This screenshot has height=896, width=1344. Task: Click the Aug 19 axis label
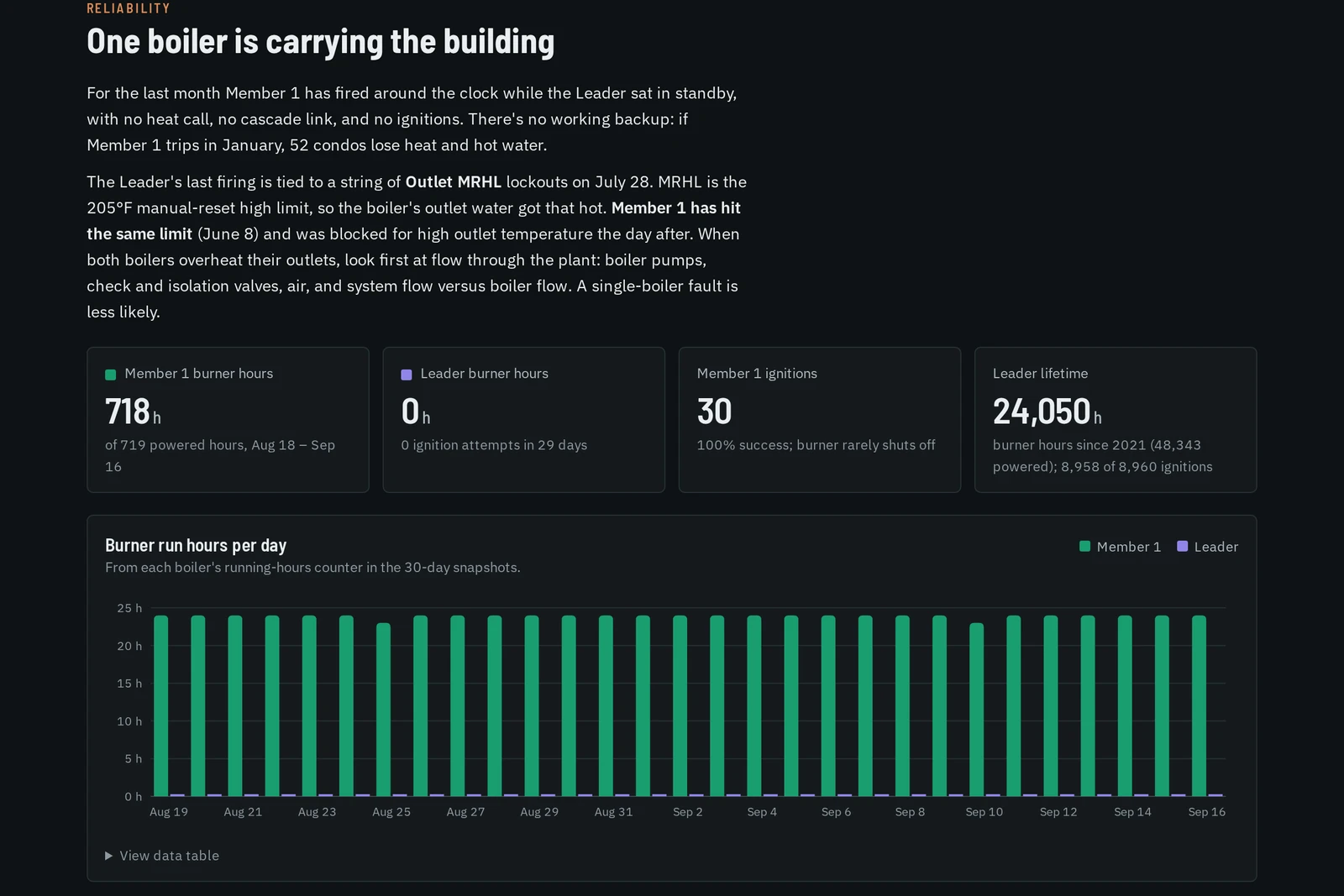pyautogui.click(x=169, y=812)
